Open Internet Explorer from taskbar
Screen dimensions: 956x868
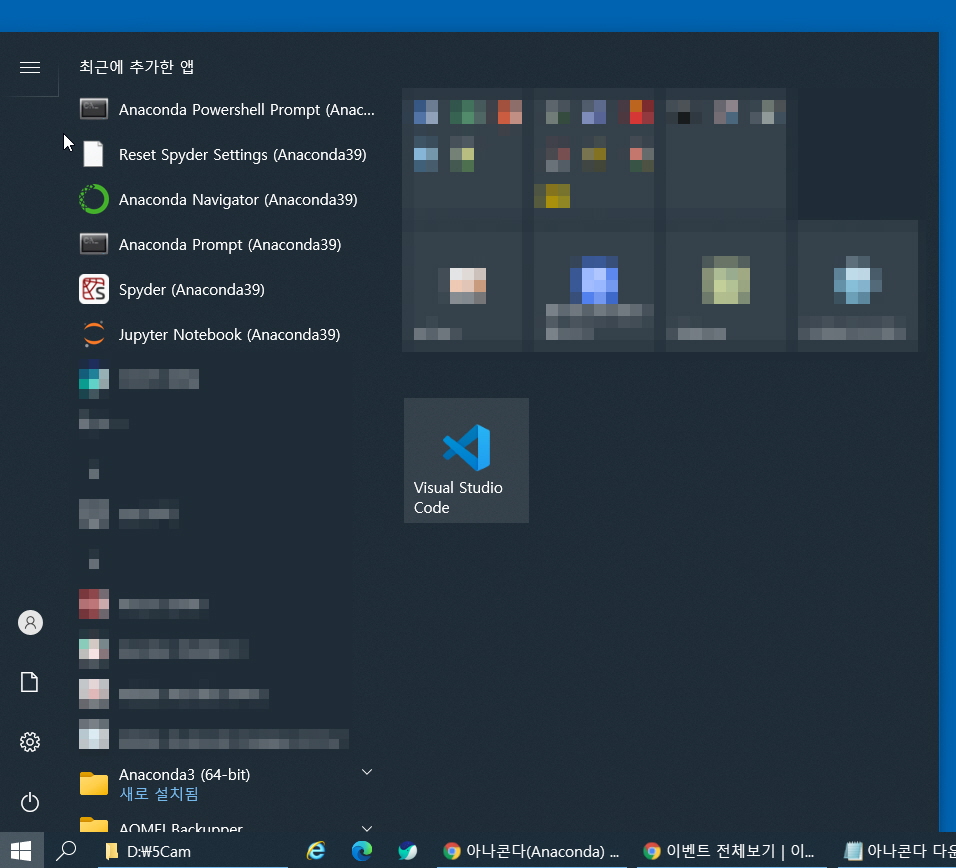point(316,851)
